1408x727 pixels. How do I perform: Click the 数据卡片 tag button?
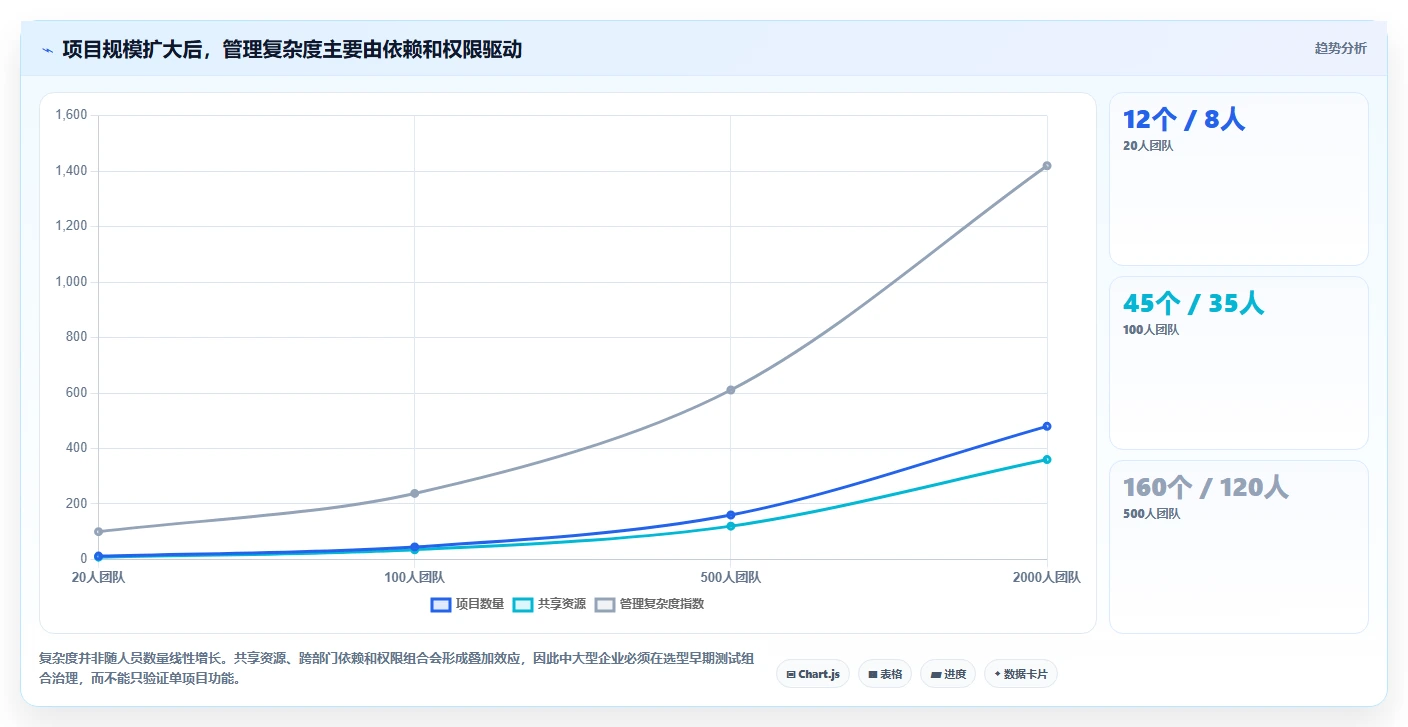pyautogui.click(x=1021, y=674)
